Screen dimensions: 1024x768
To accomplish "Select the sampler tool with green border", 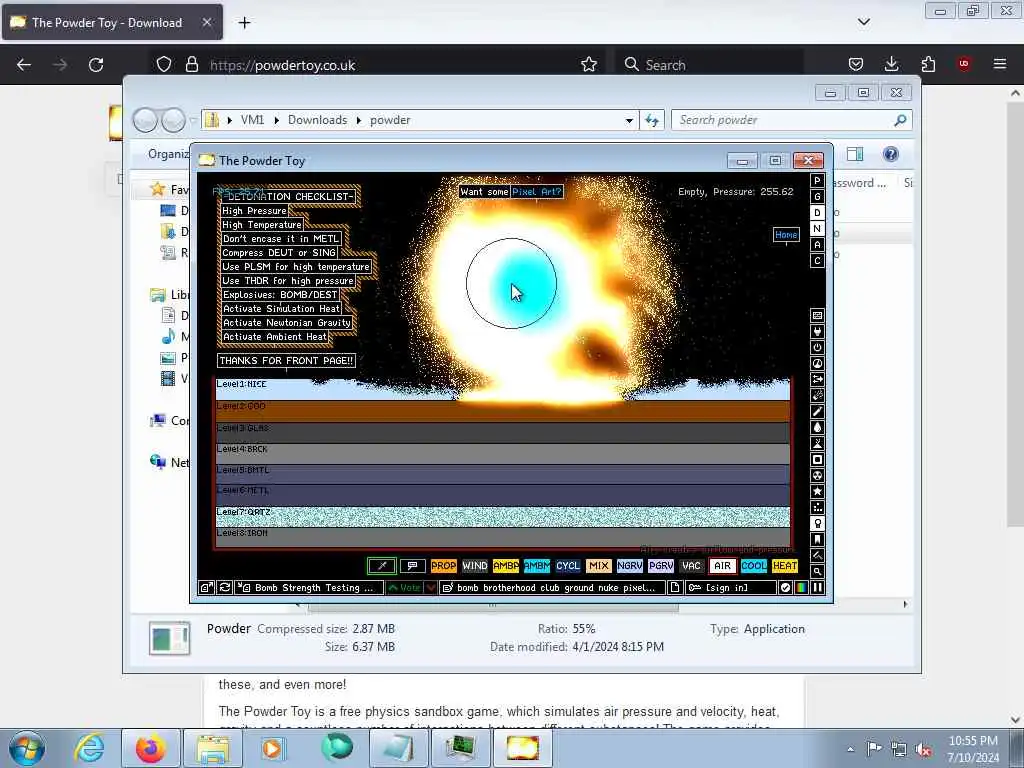I will [x=382, y=566].
